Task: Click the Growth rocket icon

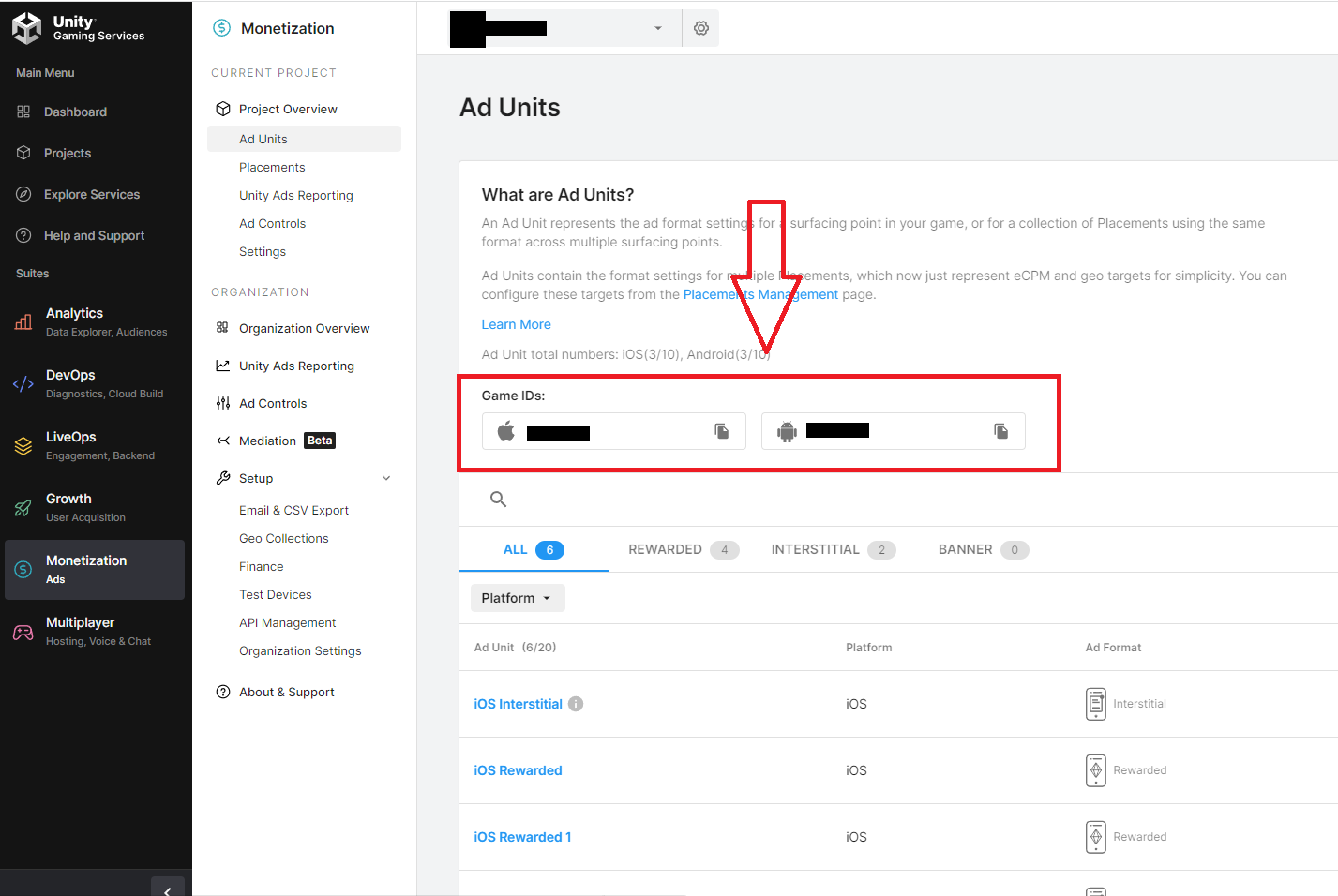Action: pos(23,508)
